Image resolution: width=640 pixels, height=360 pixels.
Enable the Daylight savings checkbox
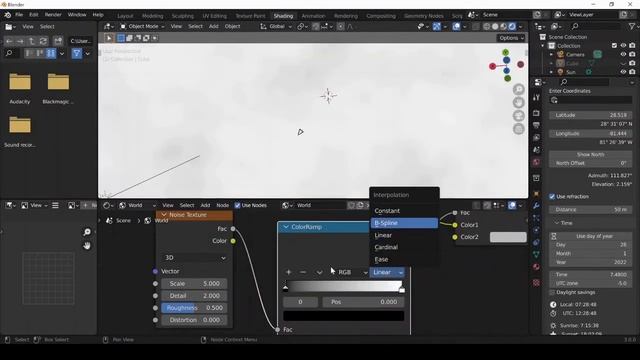(552, 292)
